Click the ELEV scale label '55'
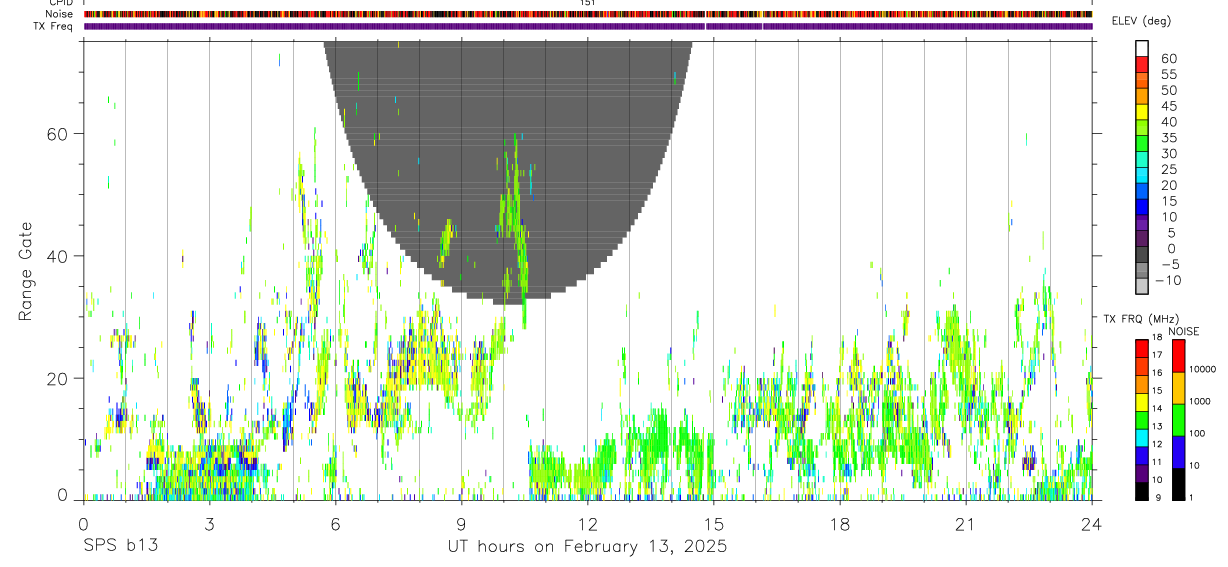Viewport: 1228px width, 567px height. (1168, 75)
